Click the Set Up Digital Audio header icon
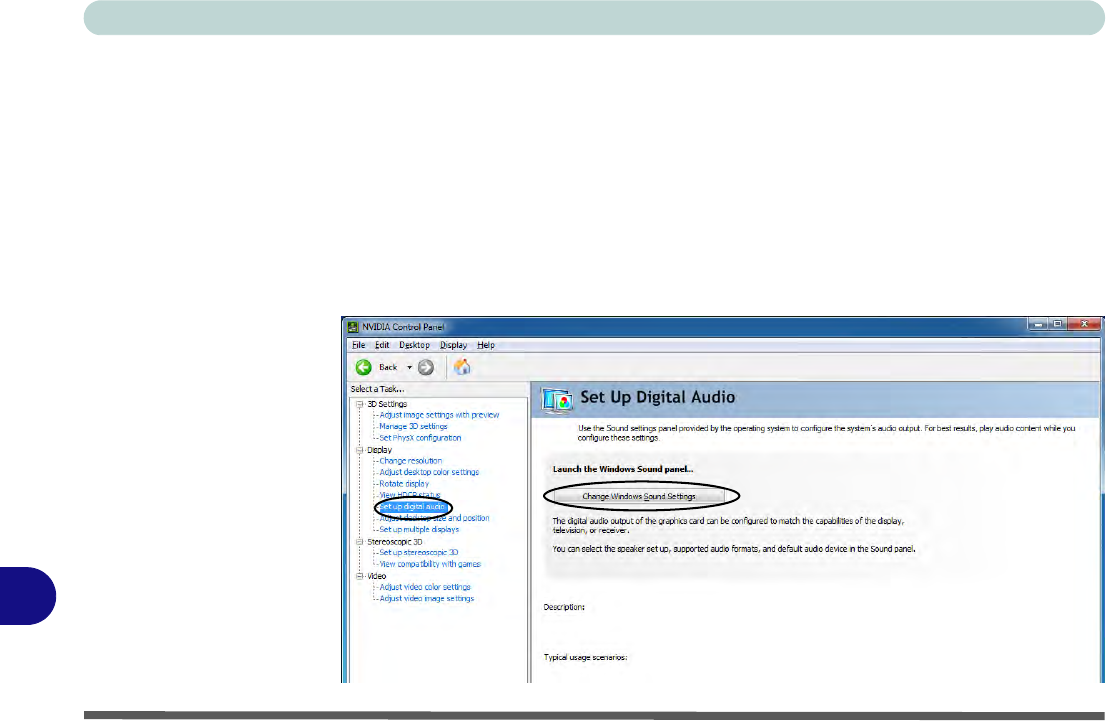Image resolution: width=1106 pixels, height=721 pixels. (x=557, y=399)
